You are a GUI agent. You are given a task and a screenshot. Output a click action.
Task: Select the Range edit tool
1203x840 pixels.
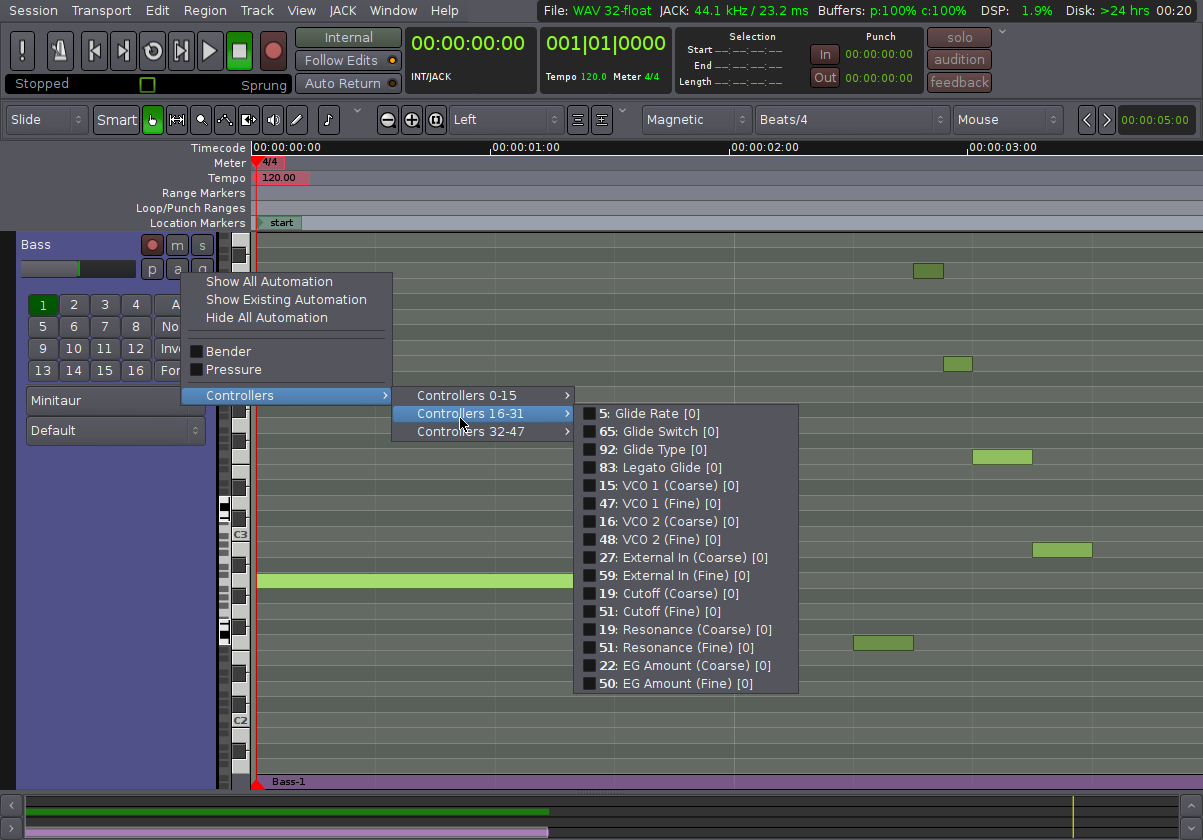(177, 120)
